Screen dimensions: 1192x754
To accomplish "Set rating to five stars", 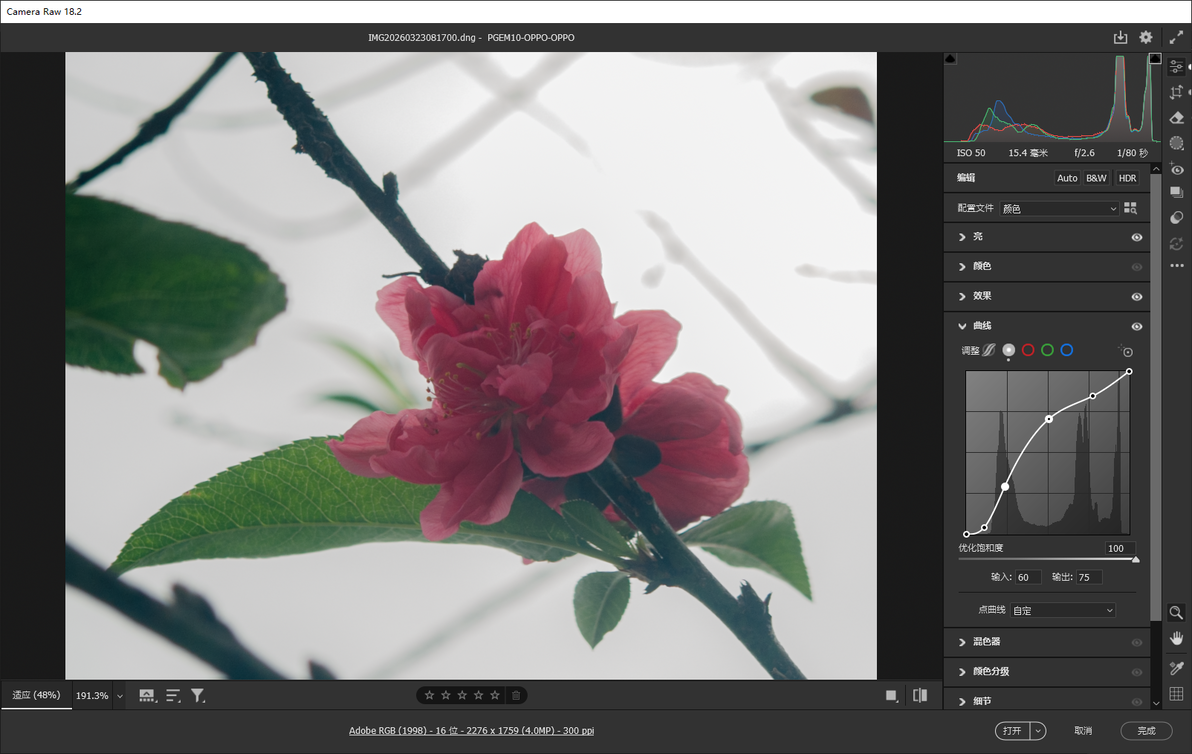I will pos(495,695).
